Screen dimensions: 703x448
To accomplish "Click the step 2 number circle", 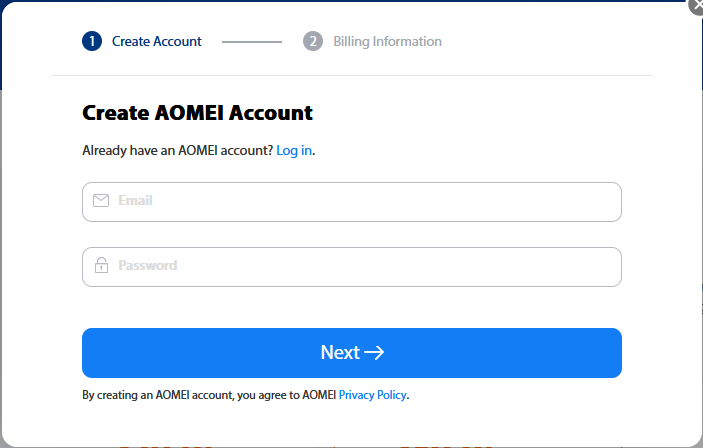I will pos(313,42).
